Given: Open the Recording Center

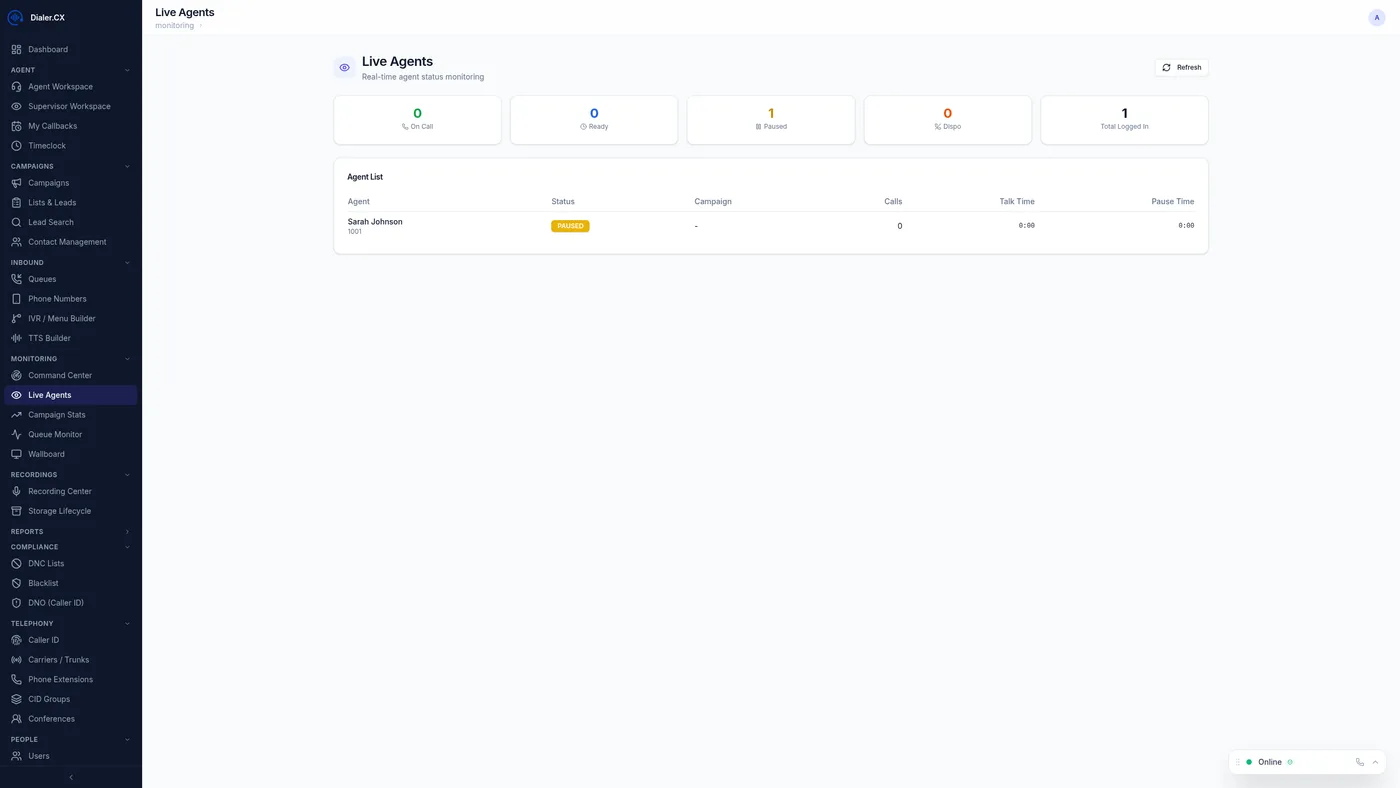Looking at the screenshot, I should click(60, 491).
